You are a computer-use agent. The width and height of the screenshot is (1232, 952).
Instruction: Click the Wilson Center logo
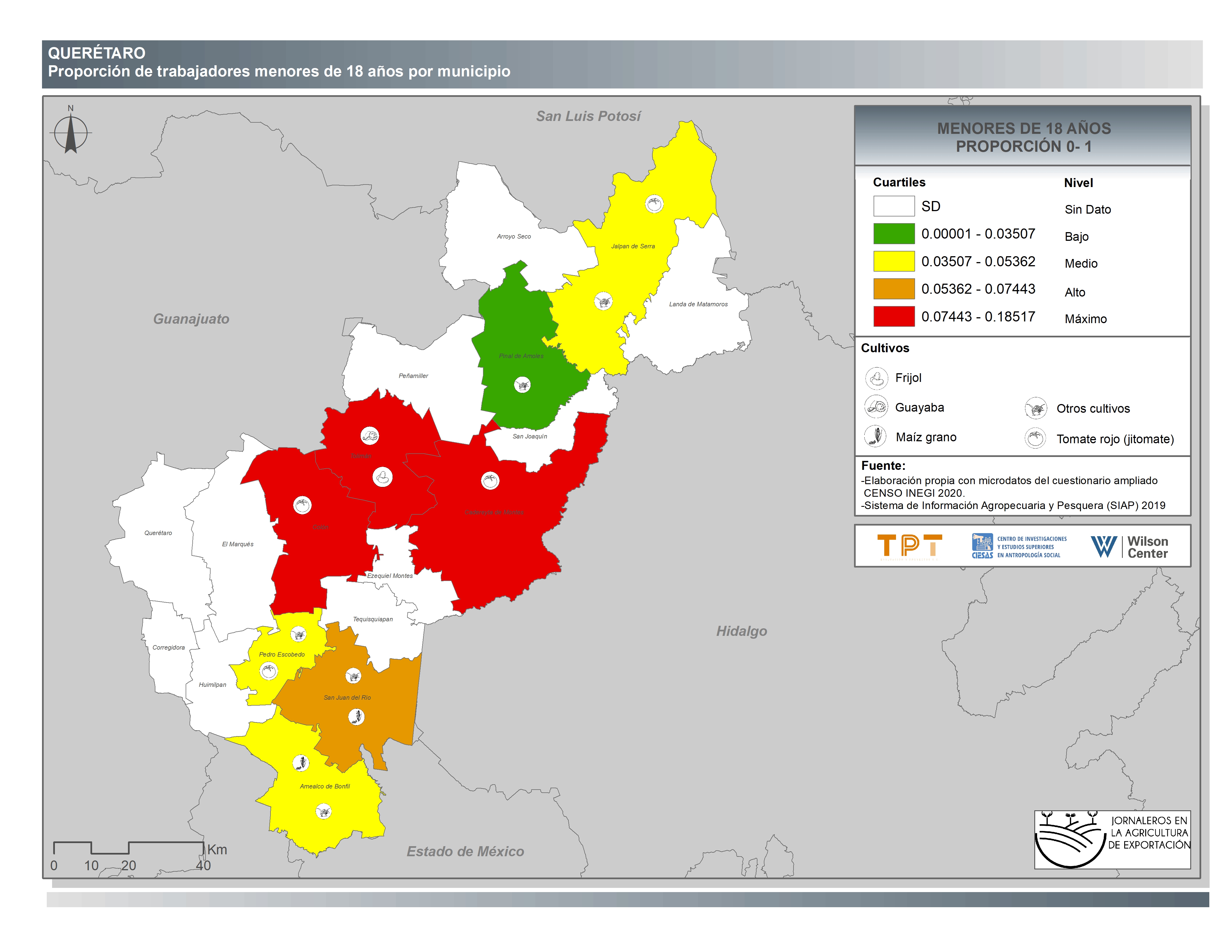point(1129,547)
